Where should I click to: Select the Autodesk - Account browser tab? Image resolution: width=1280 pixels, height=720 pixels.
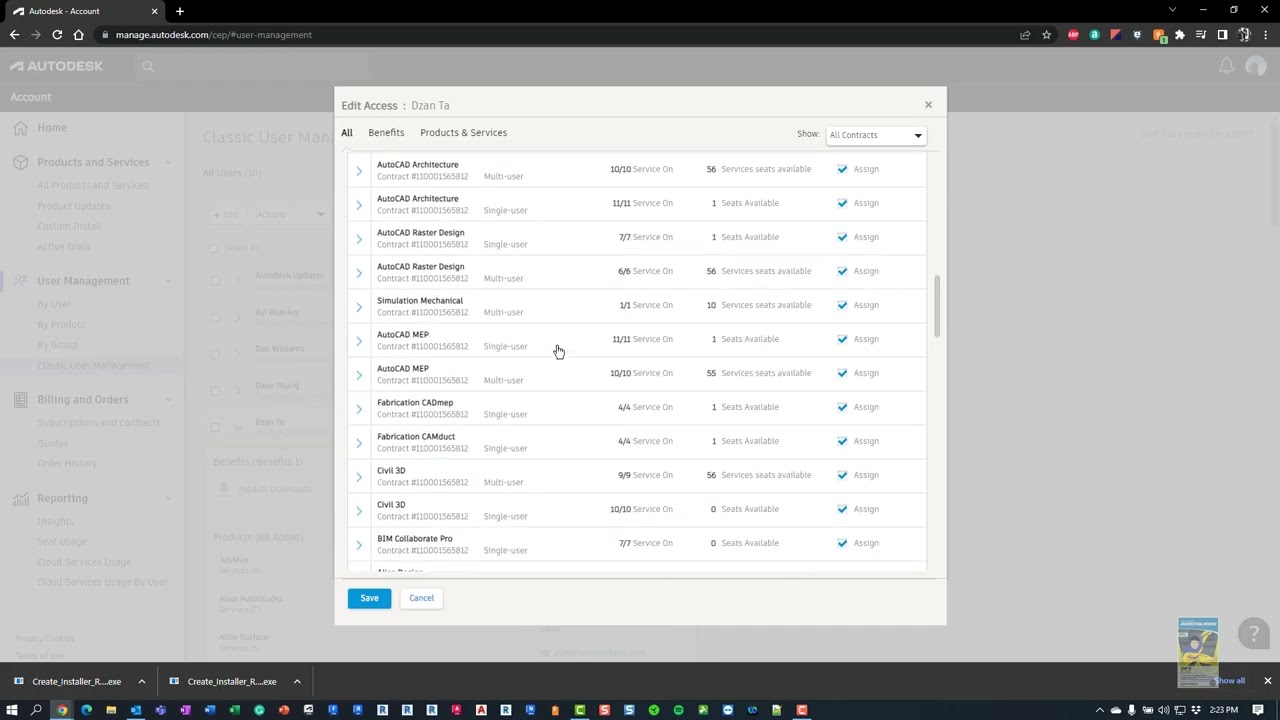pyautogui.click(x=84, y=11)
